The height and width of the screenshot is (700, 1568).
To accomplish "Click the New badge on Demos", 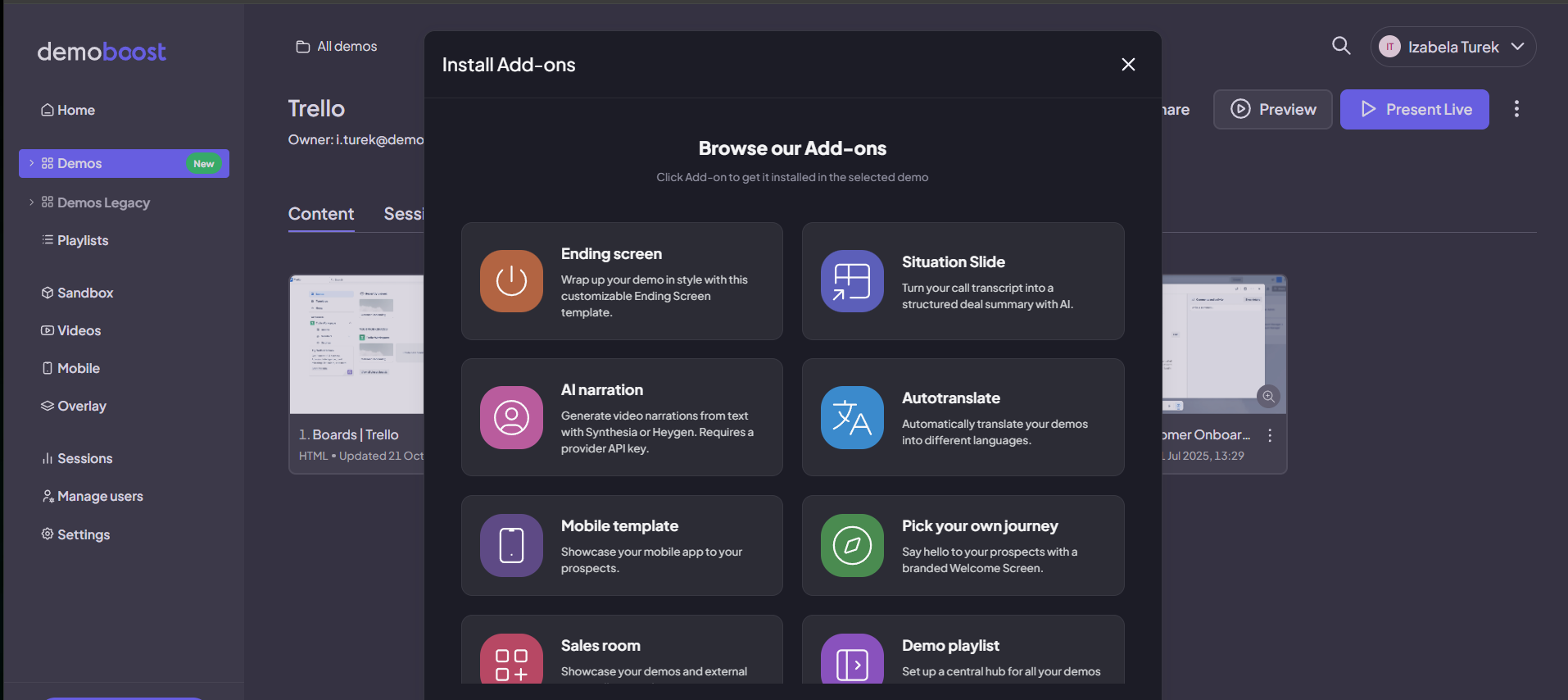I will (204, 164).
